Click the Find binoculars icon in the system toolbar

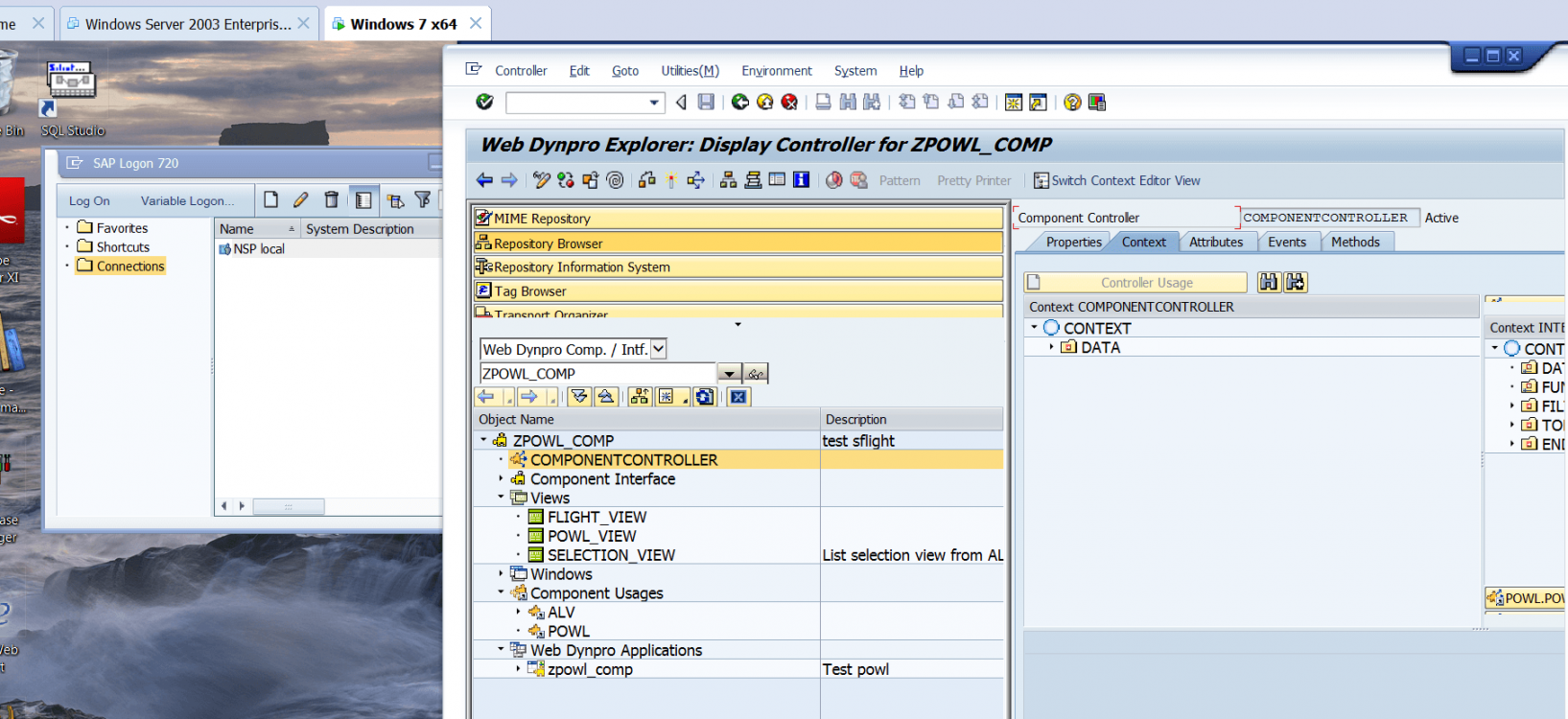click(848, 102)
